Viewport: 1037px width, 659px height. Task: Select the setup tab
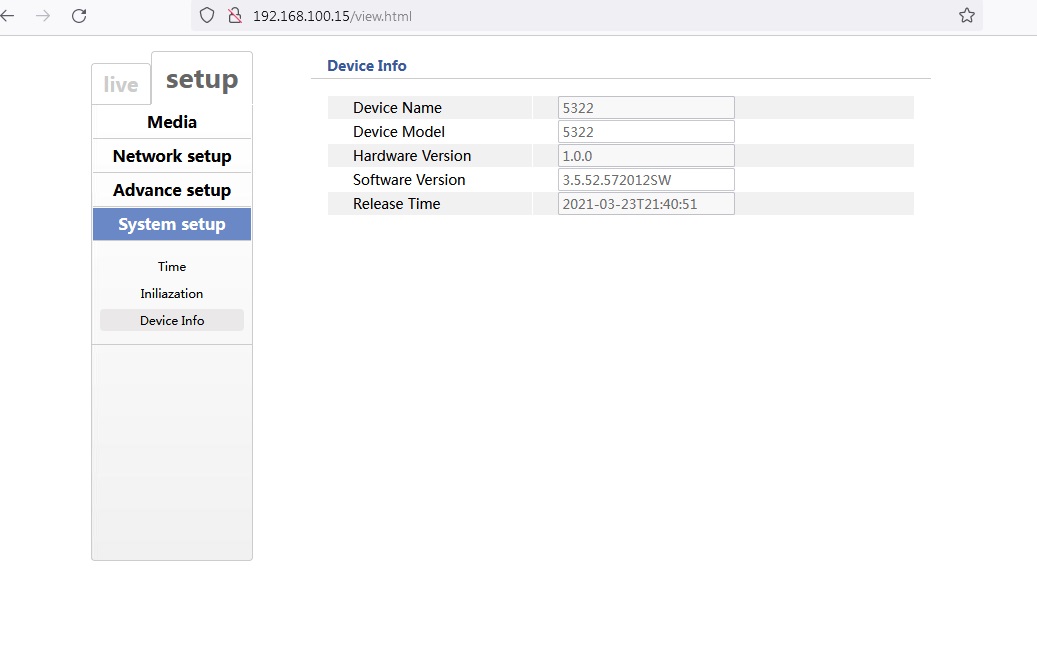click(202, 79)
